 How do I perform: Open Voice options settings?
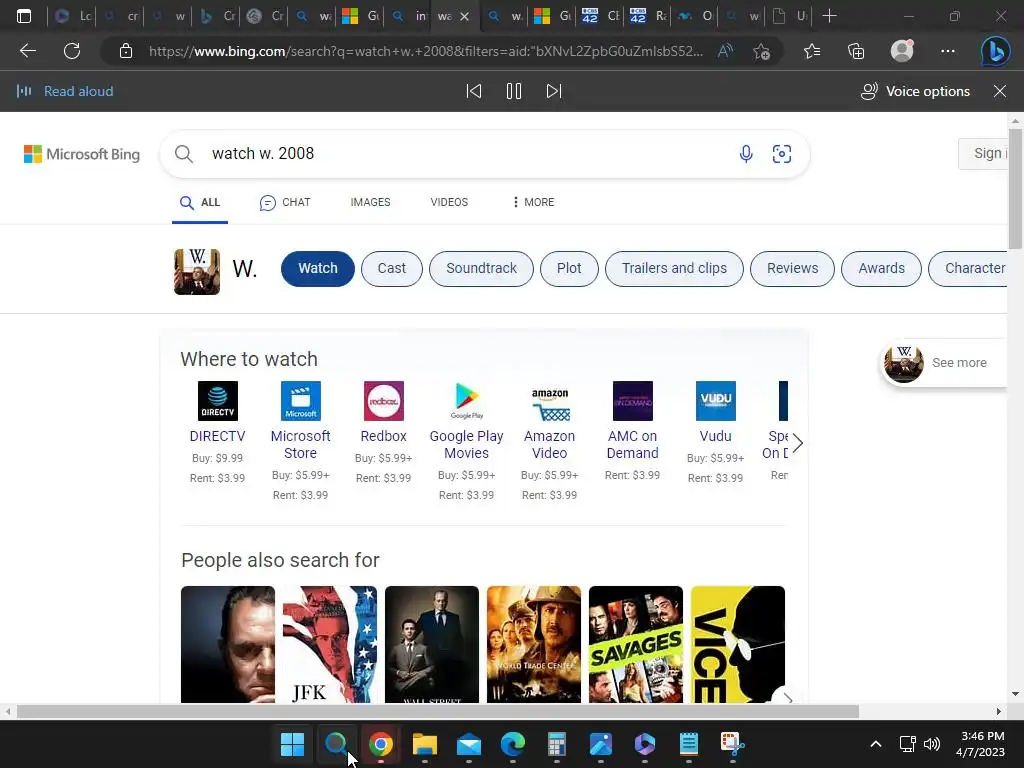pos(915,91)
